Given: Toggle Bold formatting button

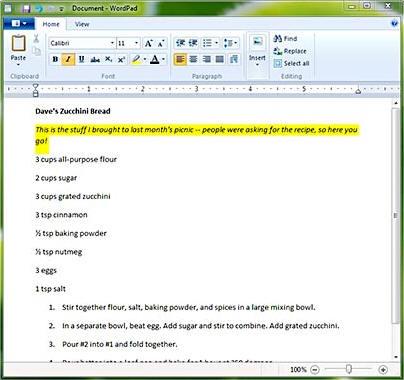Looking at the screenshot, I should coord(55,59).
